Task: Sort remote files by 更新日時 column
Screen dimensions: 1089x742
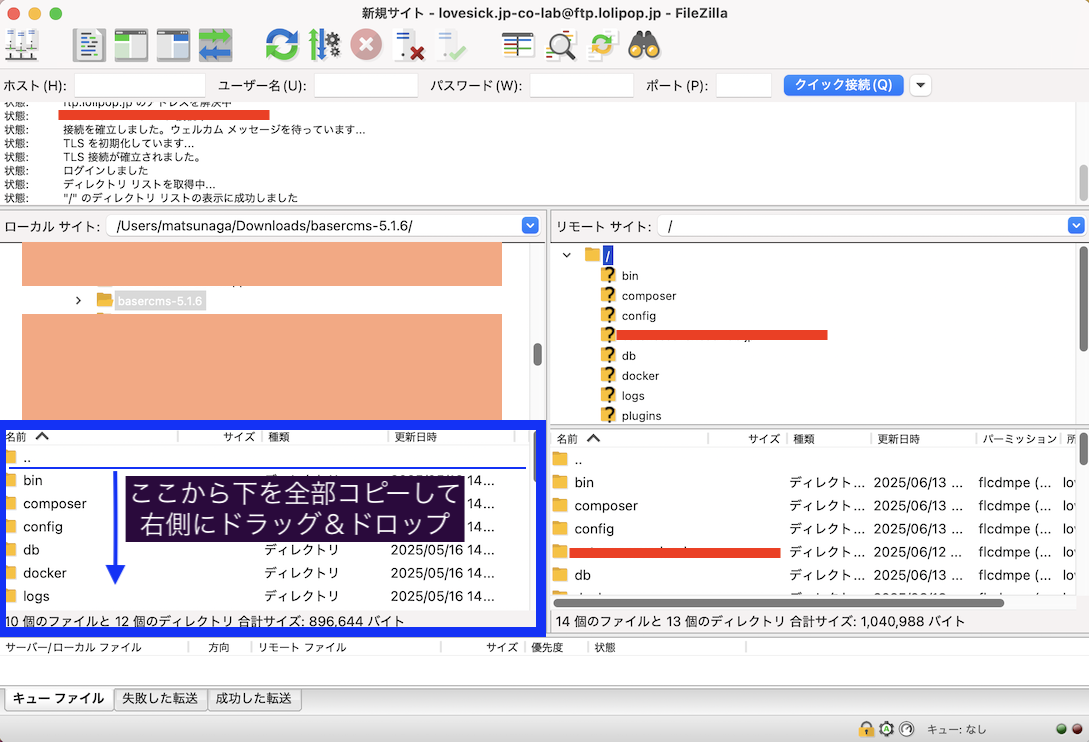Action: tap(922, 439)
